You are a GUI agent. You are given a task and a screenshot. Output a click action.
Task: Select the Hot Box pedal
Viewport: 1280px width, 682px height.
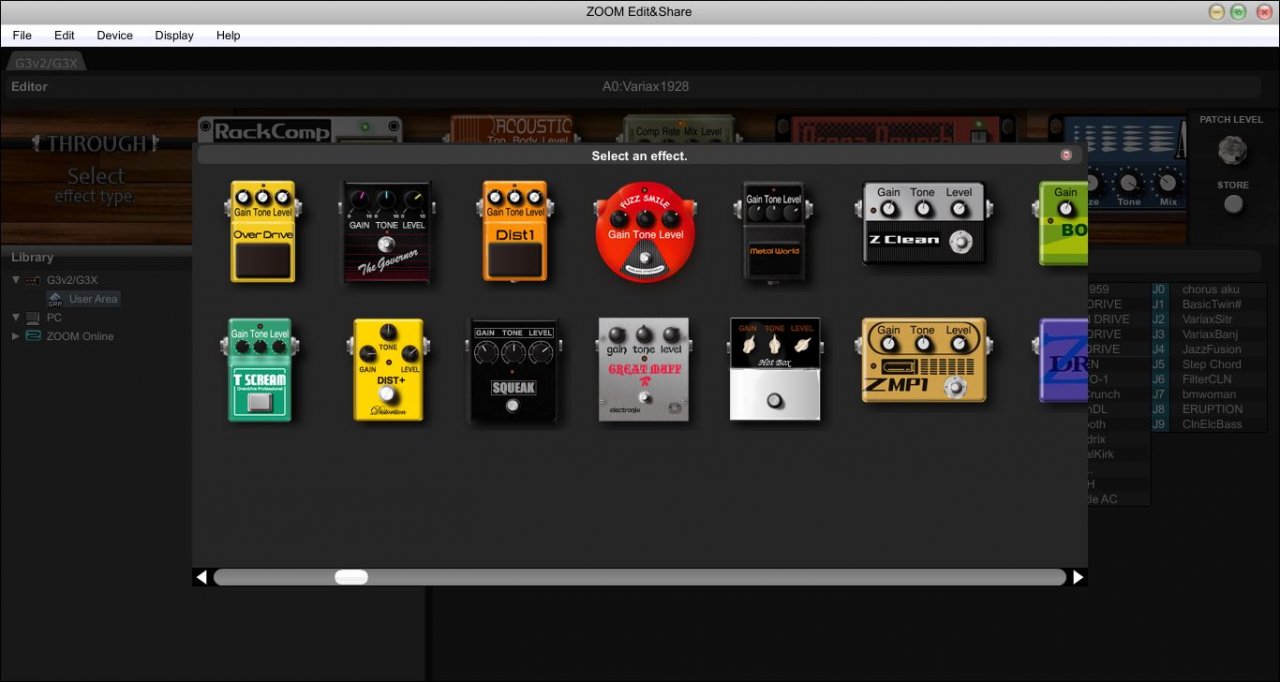tap(774, 369)
